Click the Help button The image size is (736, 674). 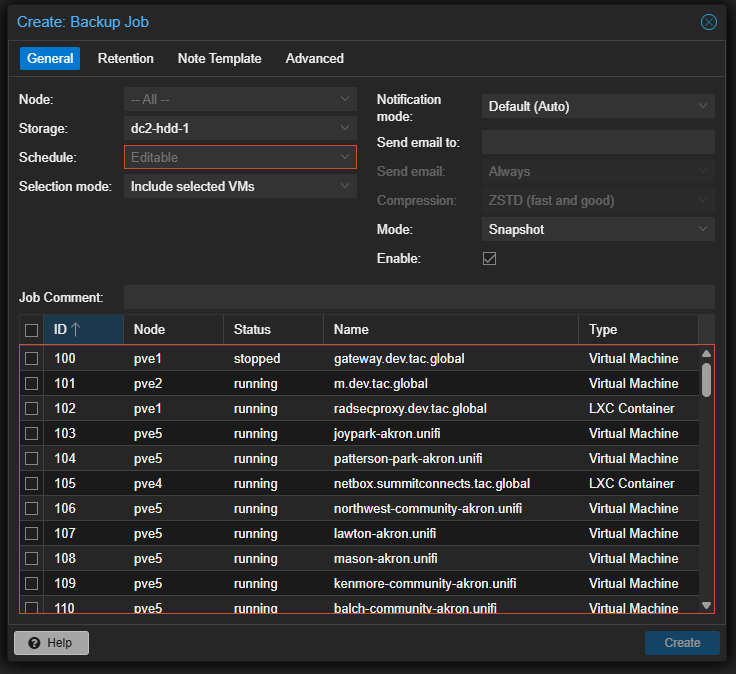tap(51, 643)
